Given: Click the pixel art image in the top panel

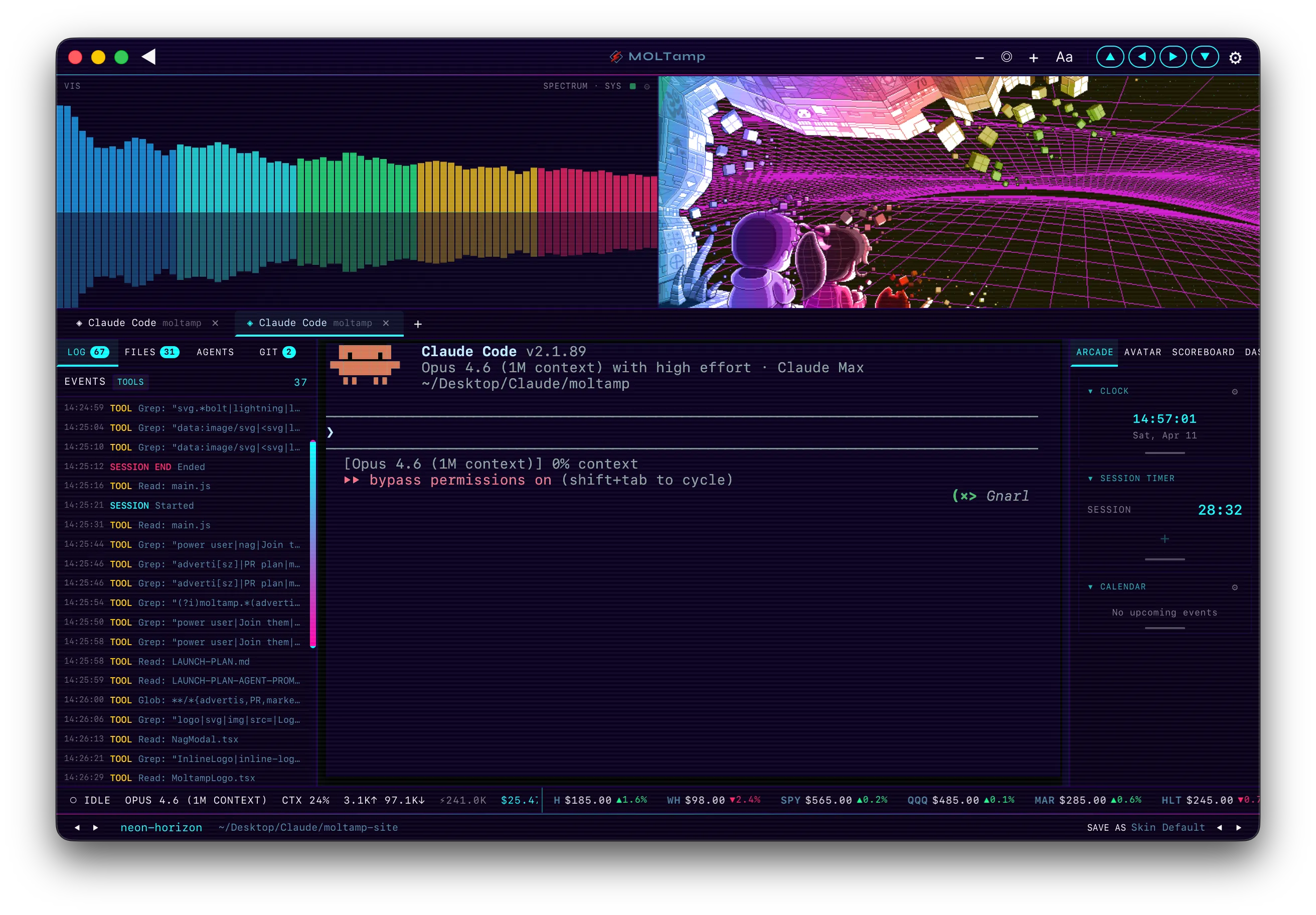Looking at the screenshot, I should (x=958, y=192).
